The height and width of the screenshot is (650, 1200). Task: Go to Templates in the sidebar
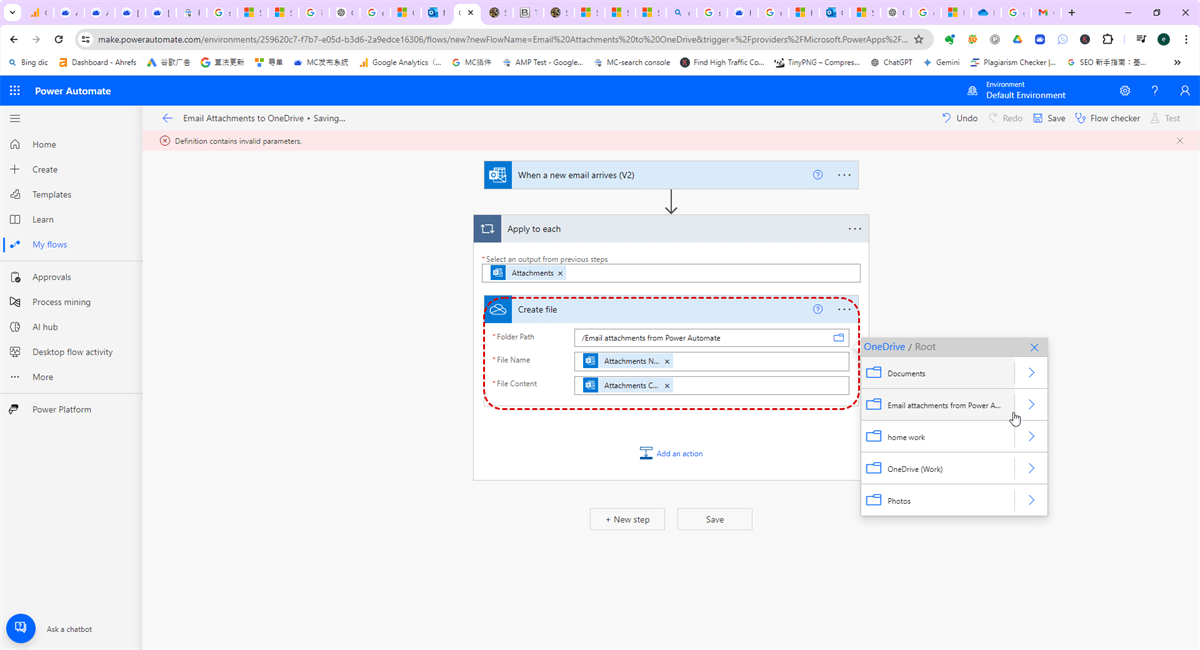(x=51, y=195)
